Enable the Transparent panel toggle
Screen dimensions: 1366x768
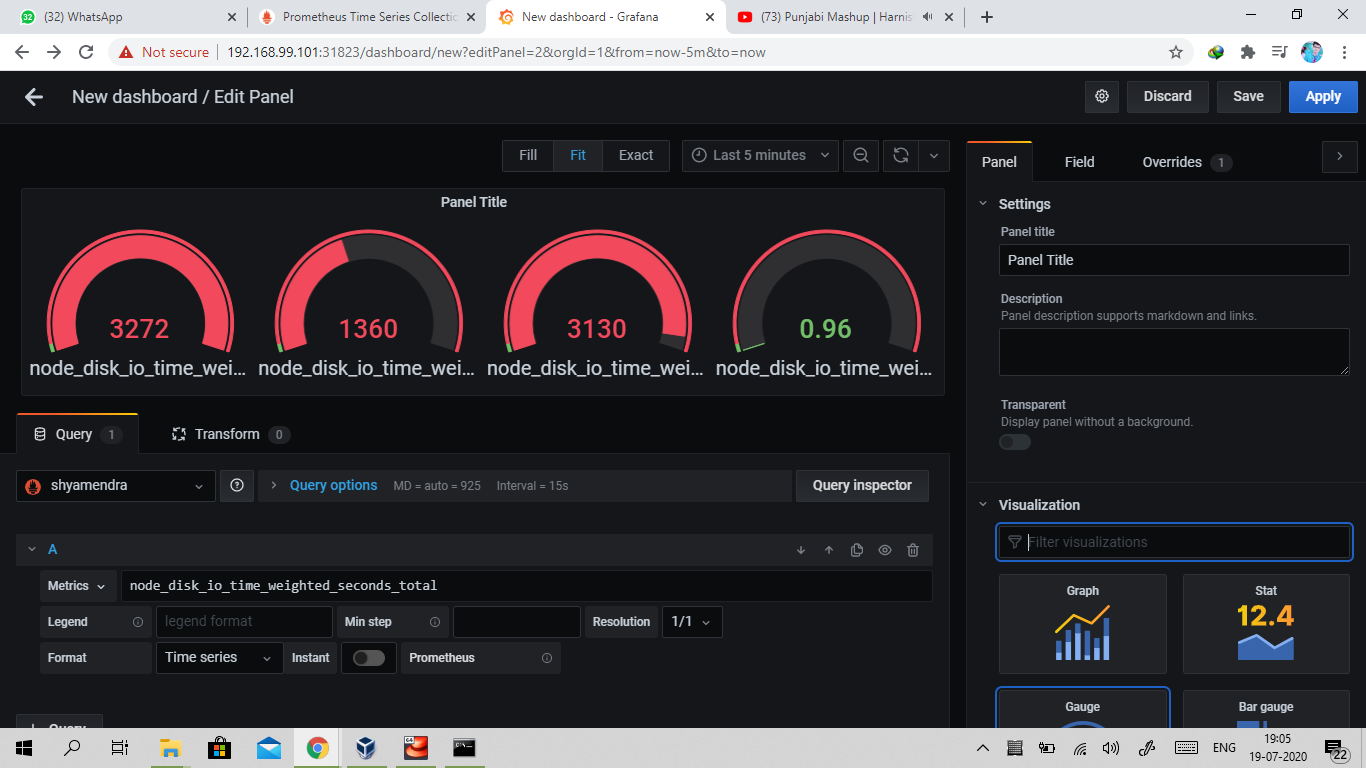coord(1014,441)
